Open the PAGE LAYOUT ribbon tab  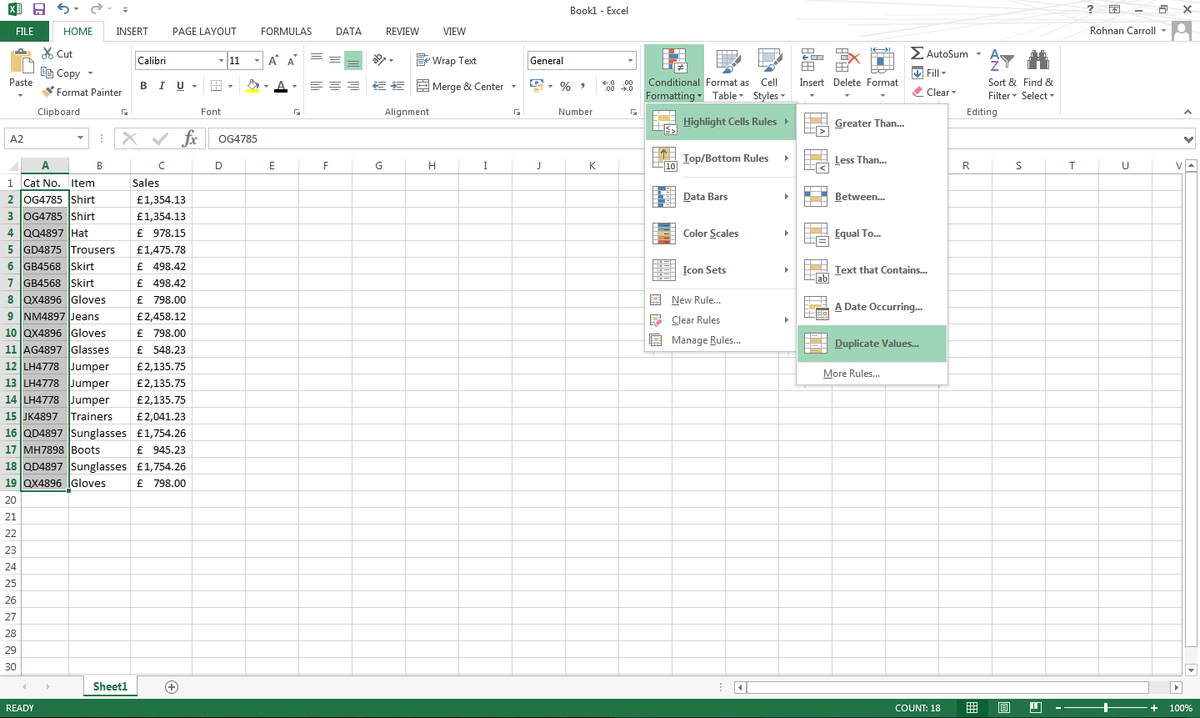tap(204, 31)
